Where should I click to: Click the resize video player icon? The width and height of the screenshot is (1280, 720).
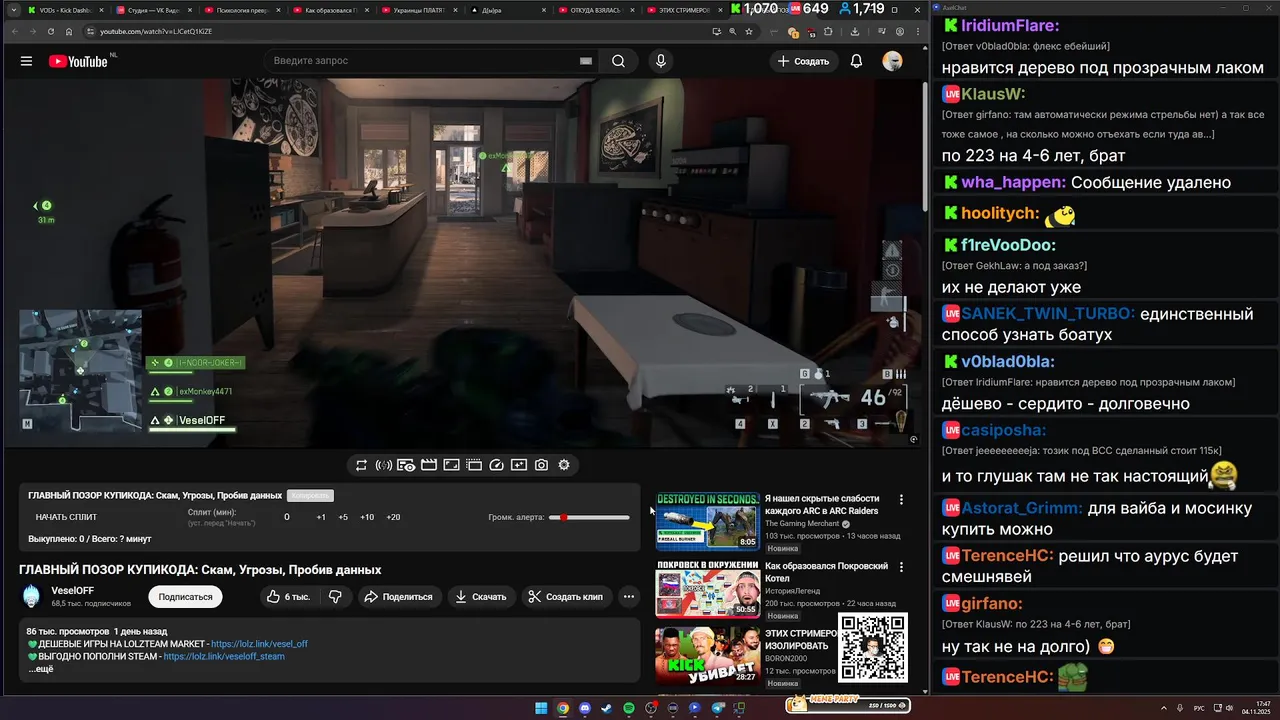[451, 465]
